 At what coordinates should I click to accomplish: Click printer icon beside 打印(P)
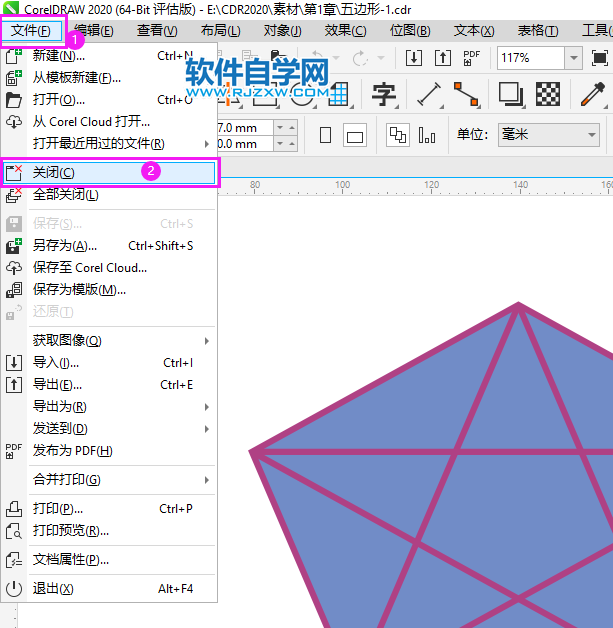tap(14, 509)
